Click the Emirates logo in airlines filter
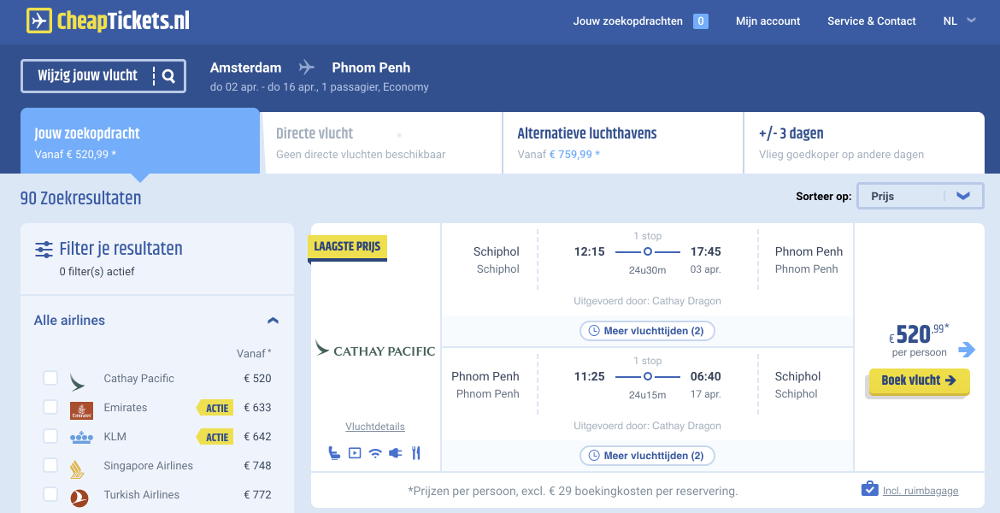Viewport: 1000px width, 513px height. pos(82,410)
